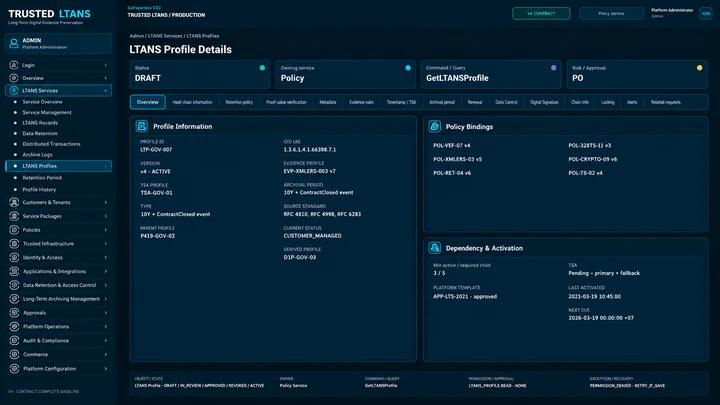The image size is (720, 405).
Task: Expand the Login menu chevron
Action: pos(106,65)
